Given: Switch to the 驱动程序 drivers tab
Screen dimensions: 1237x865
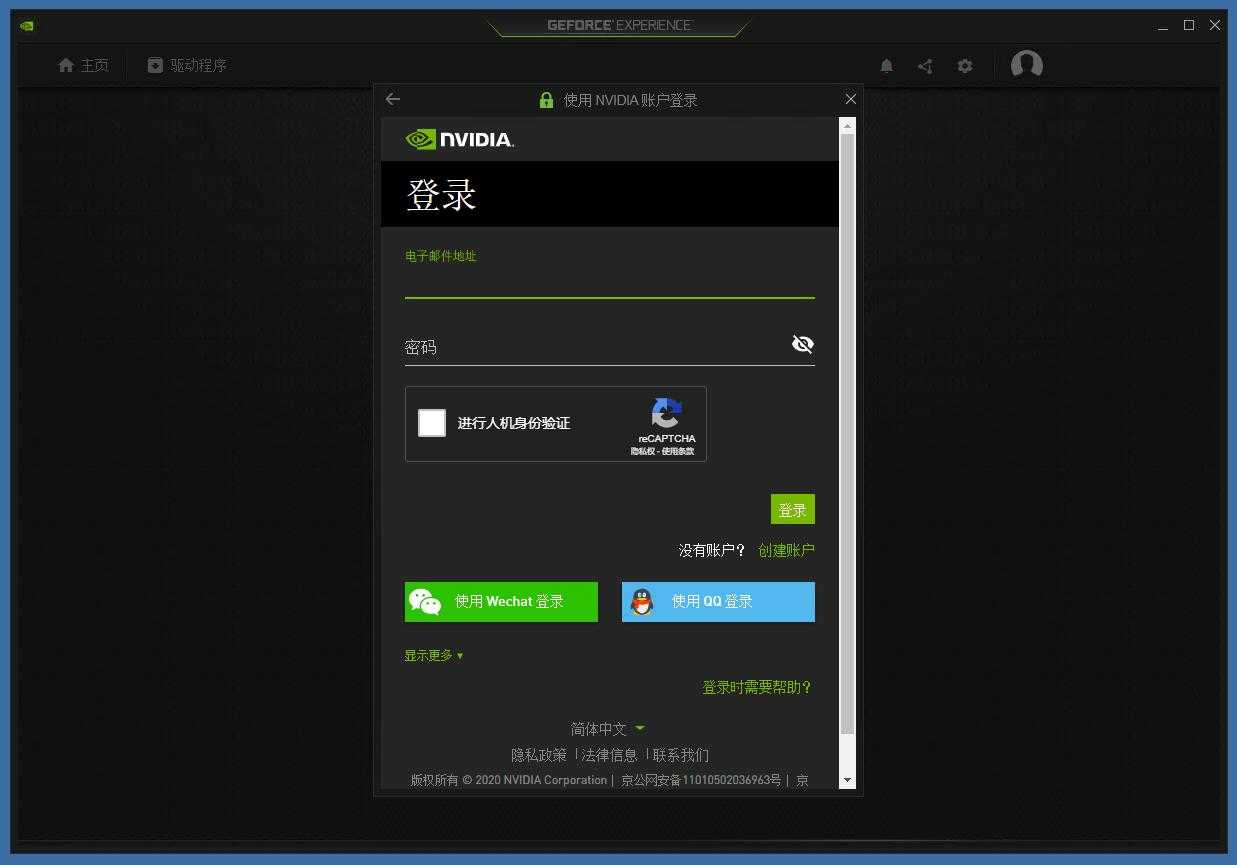Looking at the screenshot, I should [187, 65].
